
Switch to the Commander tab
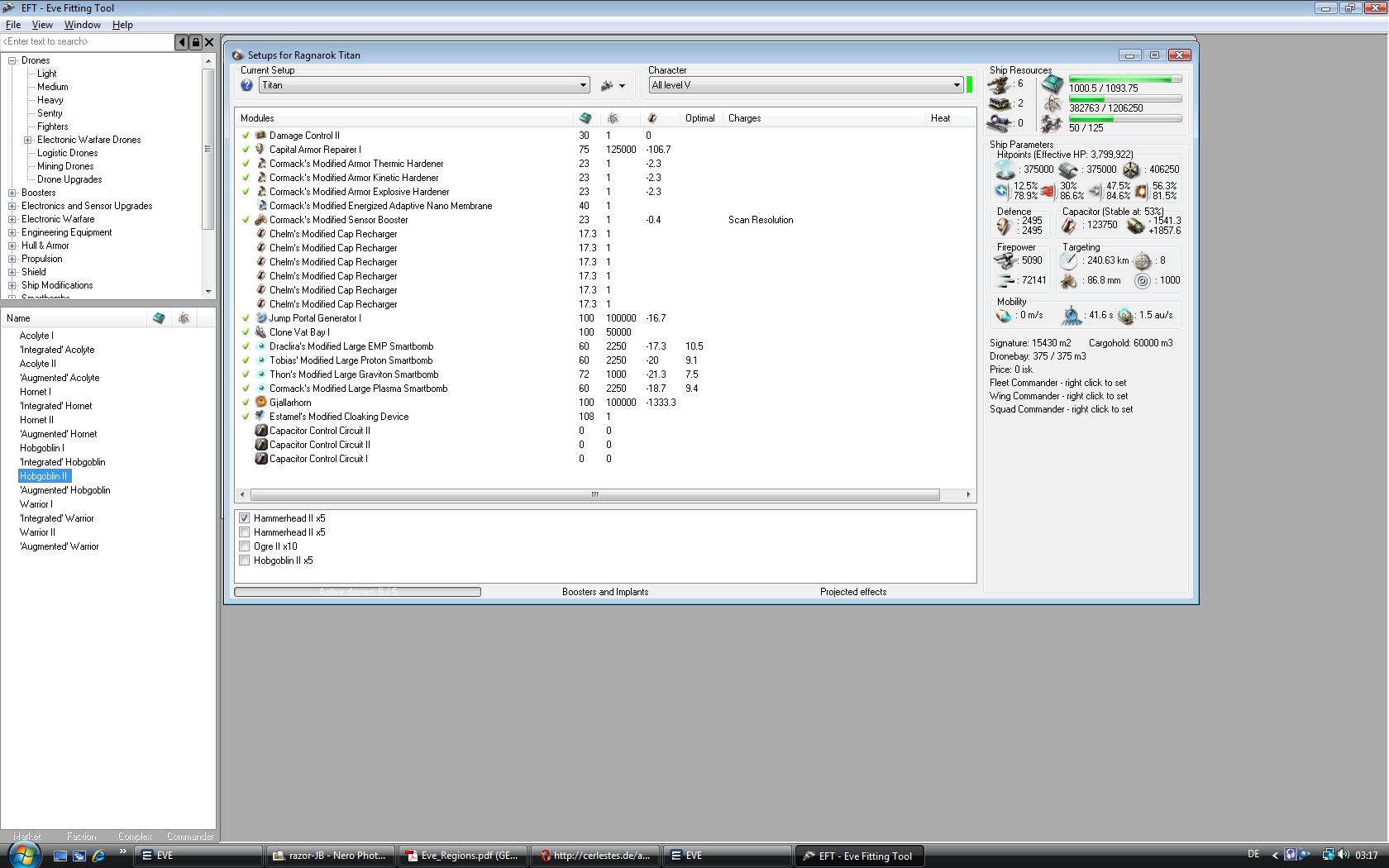pos(190,837)
